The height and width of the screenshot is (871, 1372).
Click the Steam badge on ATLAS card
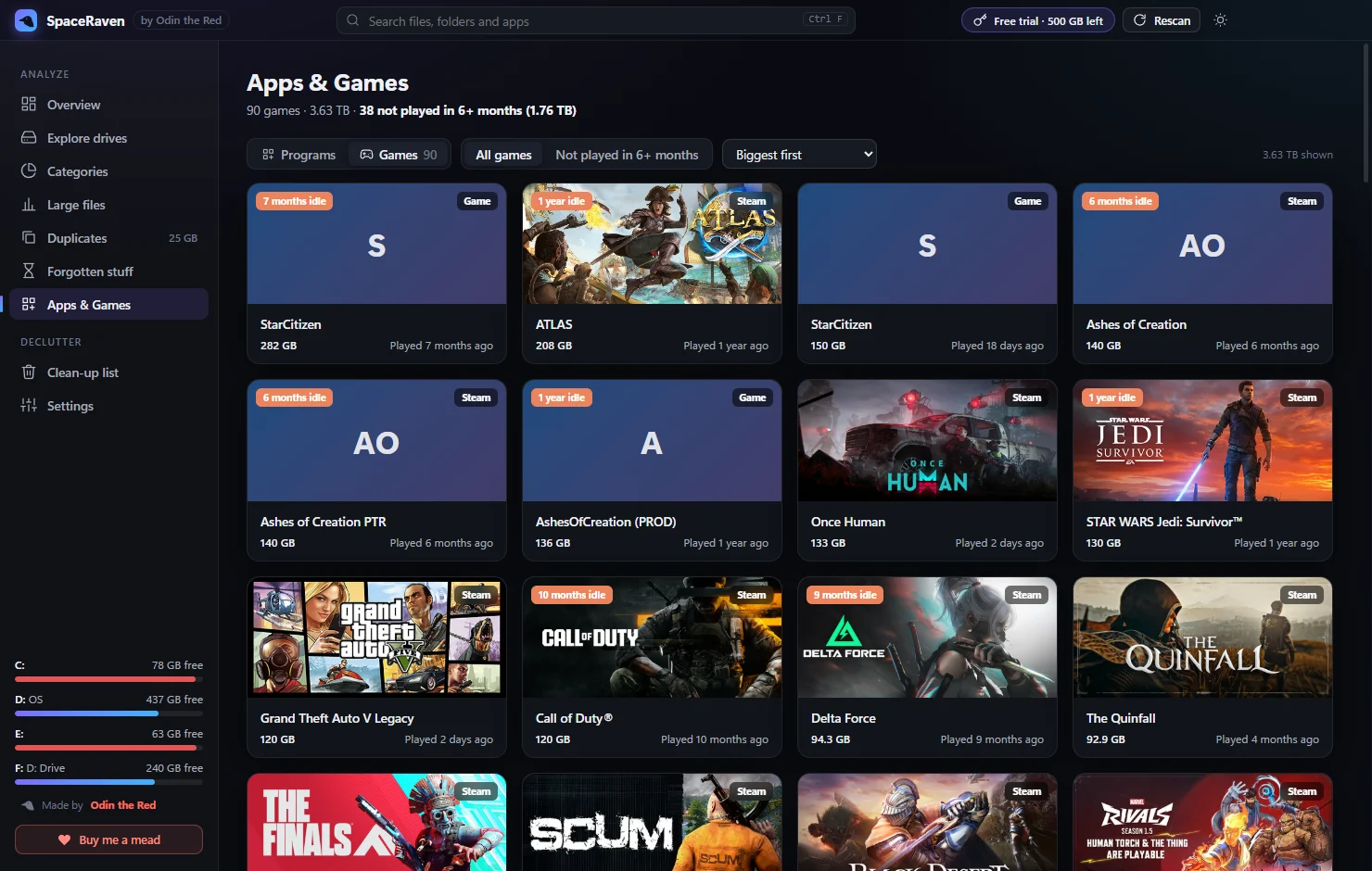[x=751, y=201]
